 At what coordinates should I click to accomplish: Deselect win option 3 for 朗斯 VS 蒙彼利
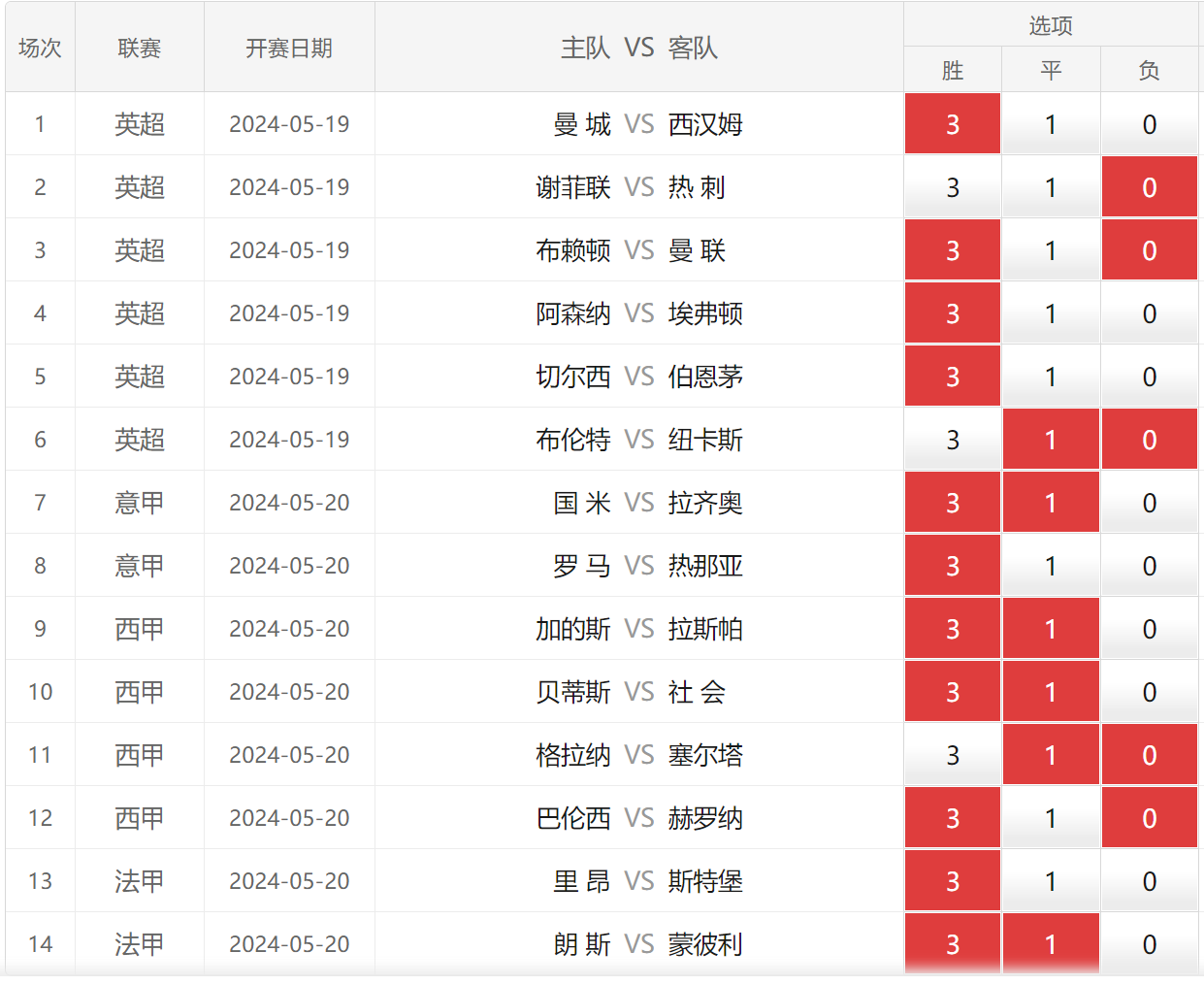953,943
